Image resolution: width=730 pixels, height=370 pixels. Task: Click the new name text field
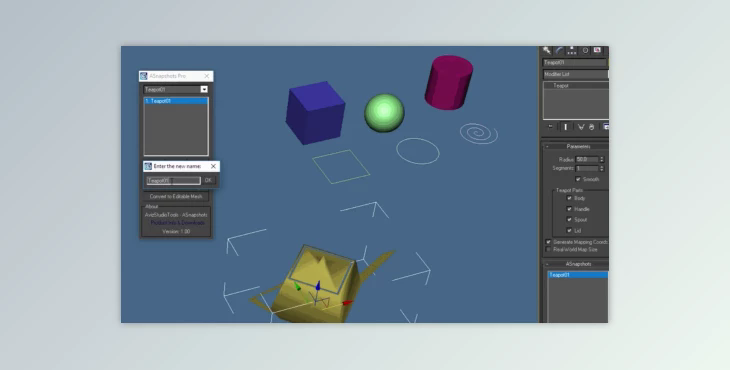[174, 181]
